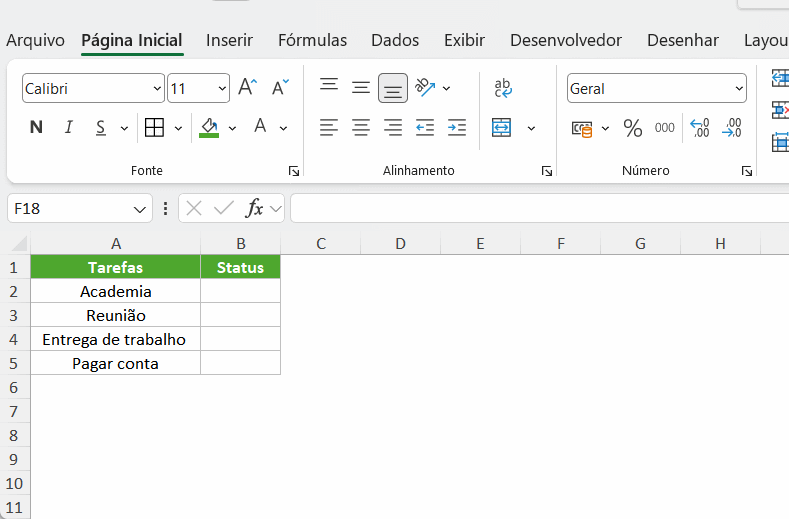Expand accounting format dropdown arrow
This screenshot has height=519, width=789.
(x=605, y=128)
